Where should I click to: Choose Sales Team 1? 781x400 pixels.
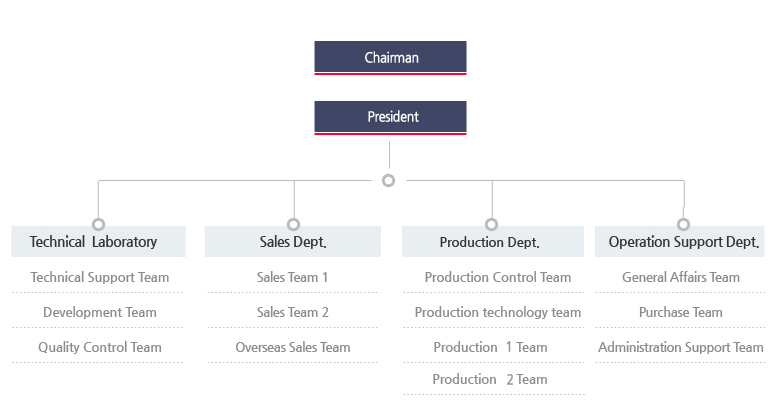(292, 277)
